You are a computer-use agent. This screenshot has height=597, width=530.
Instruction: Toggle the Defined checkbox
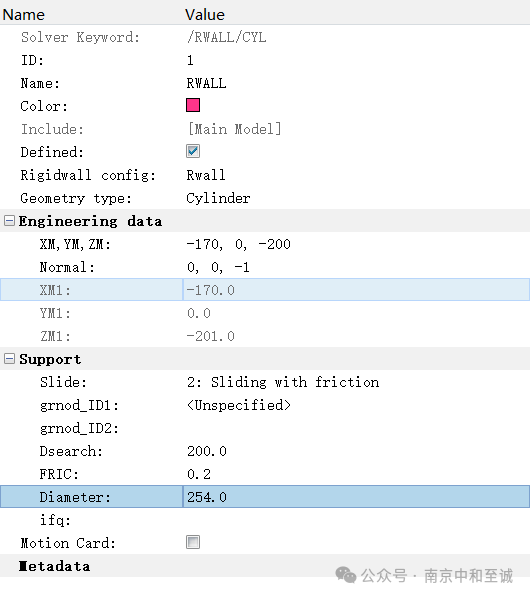pos(193,152)
